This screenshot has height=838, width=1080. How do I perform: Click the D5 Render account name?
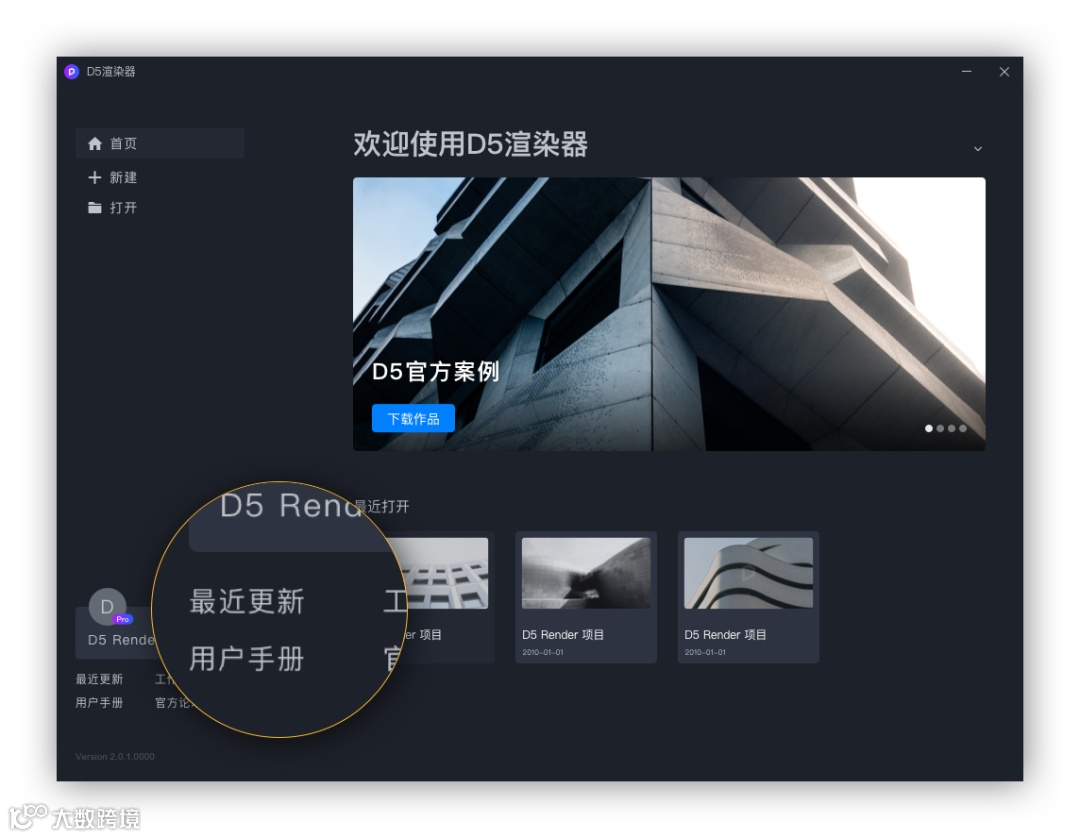121,640
